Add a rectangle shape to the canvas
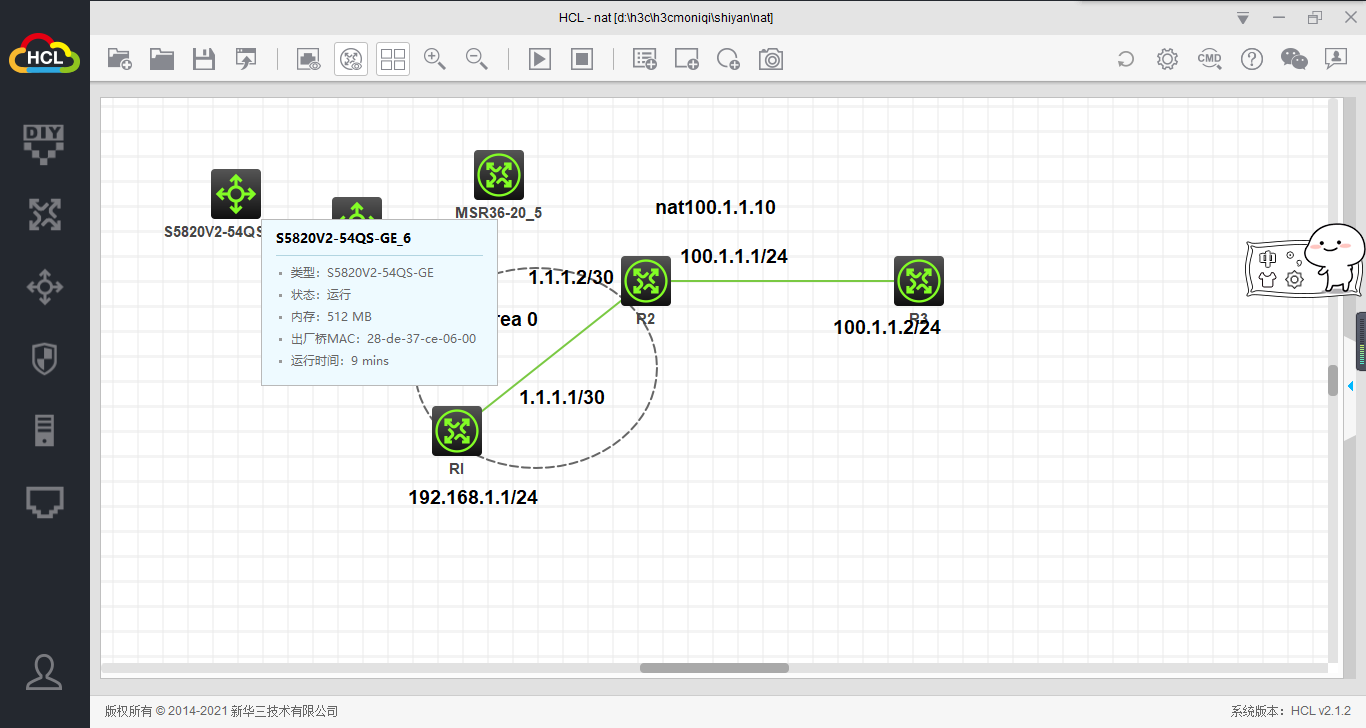Screen dimensions: 1366x728 (687, 59)
